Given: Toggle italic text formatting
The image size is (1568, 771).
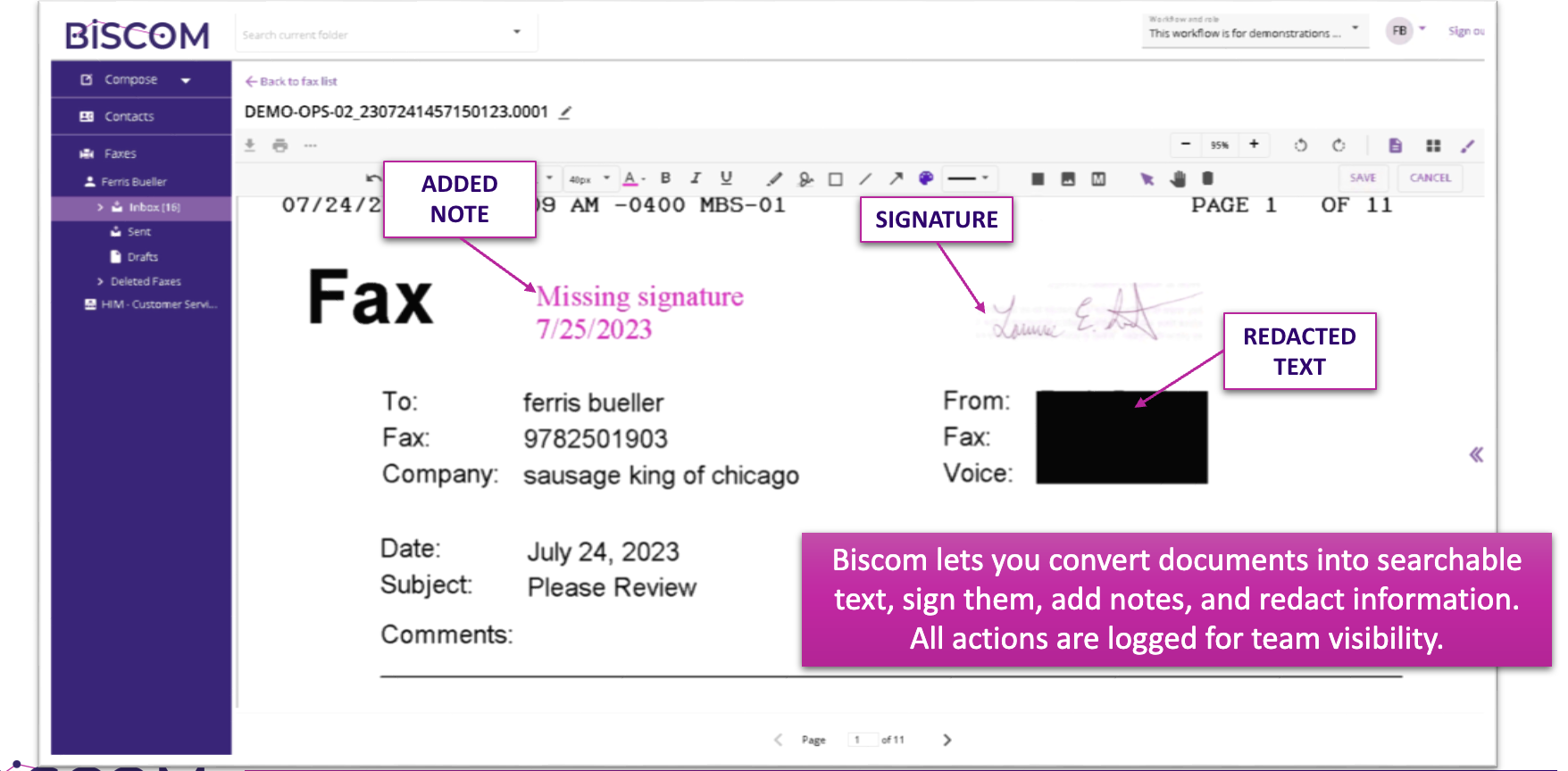Looking at the screenshot, I should tap(696, 178).
